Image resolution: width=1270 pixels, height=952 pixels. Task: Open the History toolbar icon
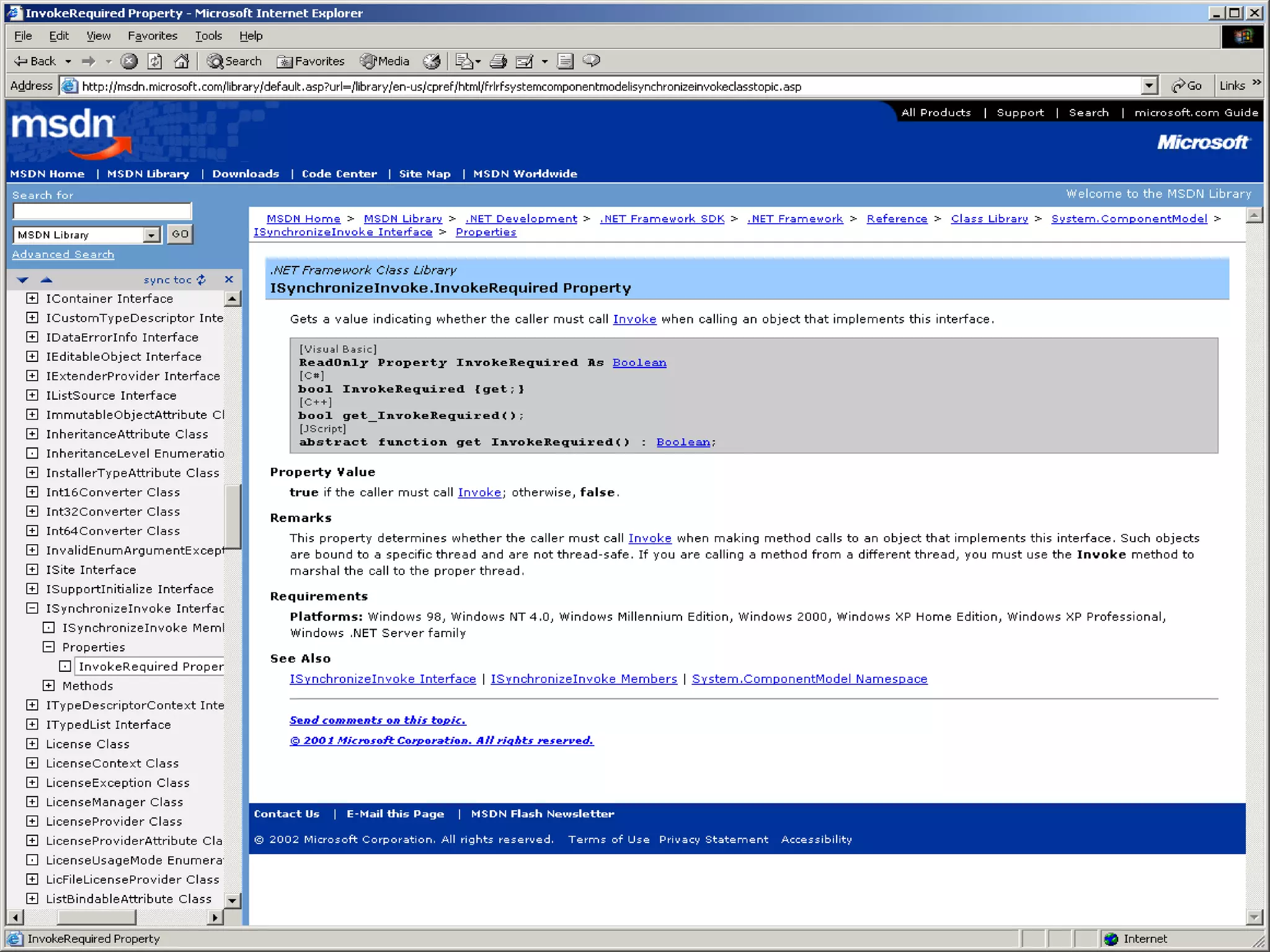pos(432,61)
